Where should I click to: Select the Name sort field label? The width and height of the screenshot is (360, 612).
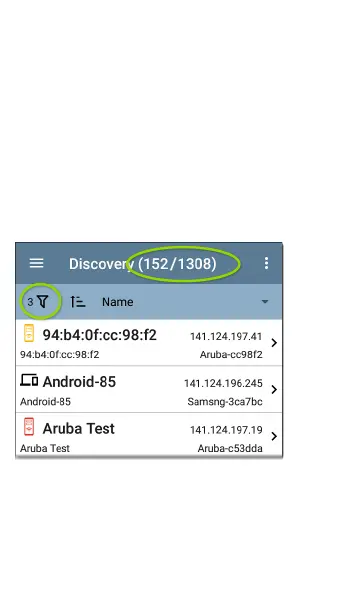click(x=118, y=302)
